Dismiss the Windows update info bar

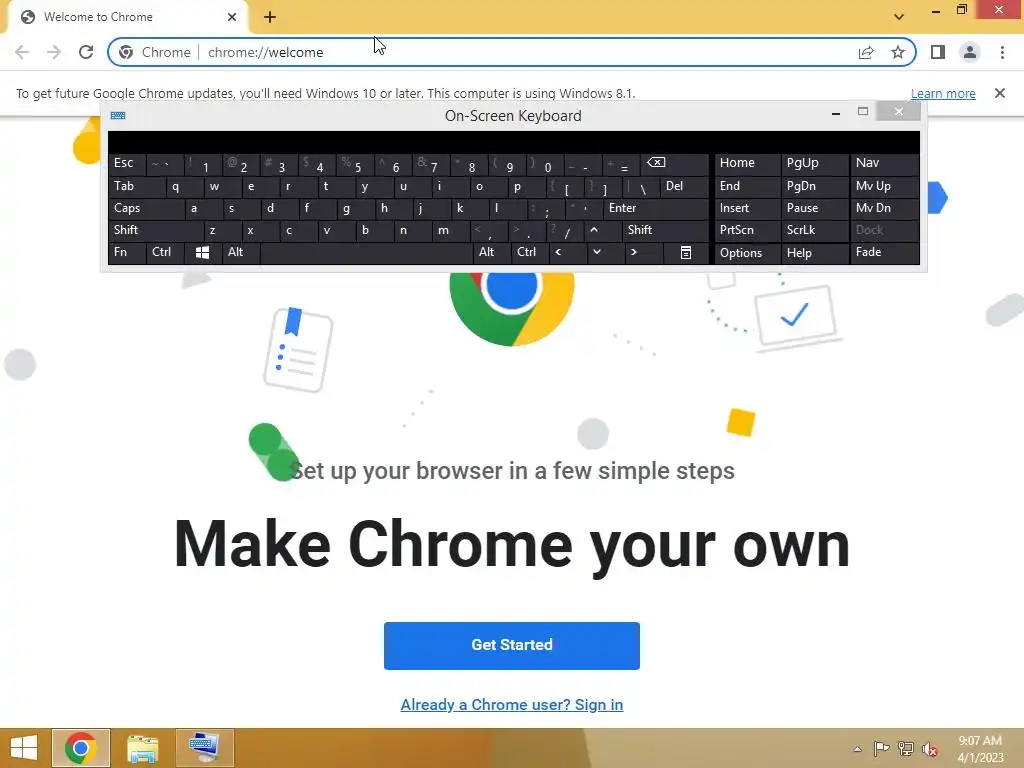(x=1000, y=93)
